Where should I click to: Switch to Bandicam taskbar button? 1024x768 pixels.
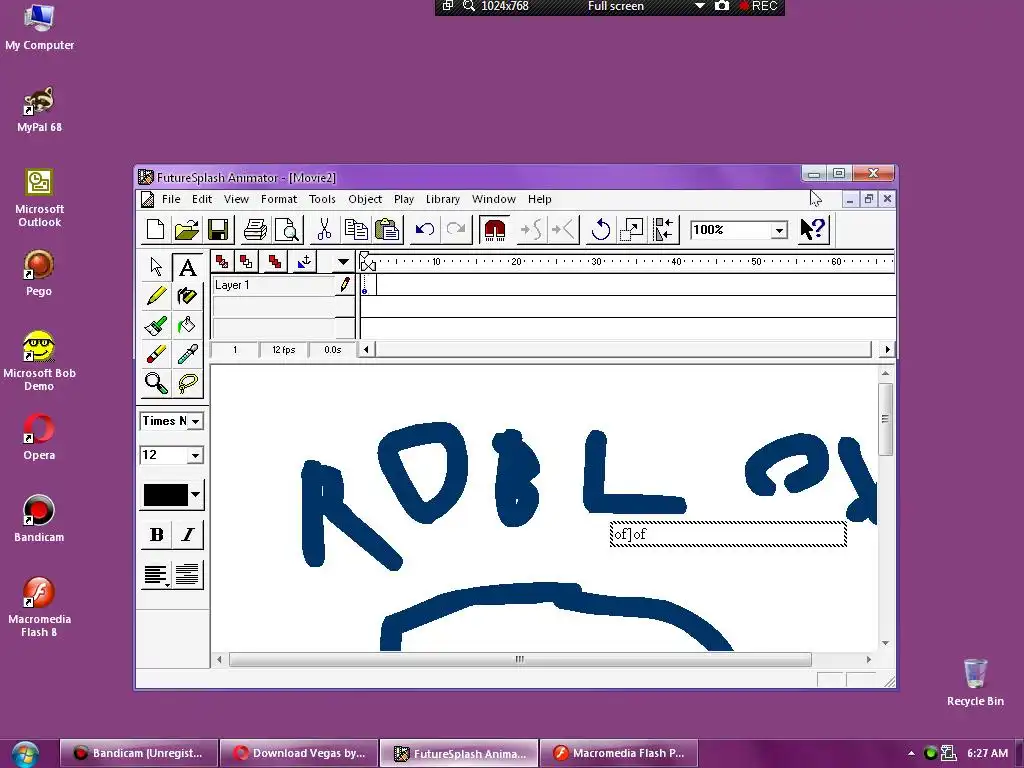tap(138, 753)
